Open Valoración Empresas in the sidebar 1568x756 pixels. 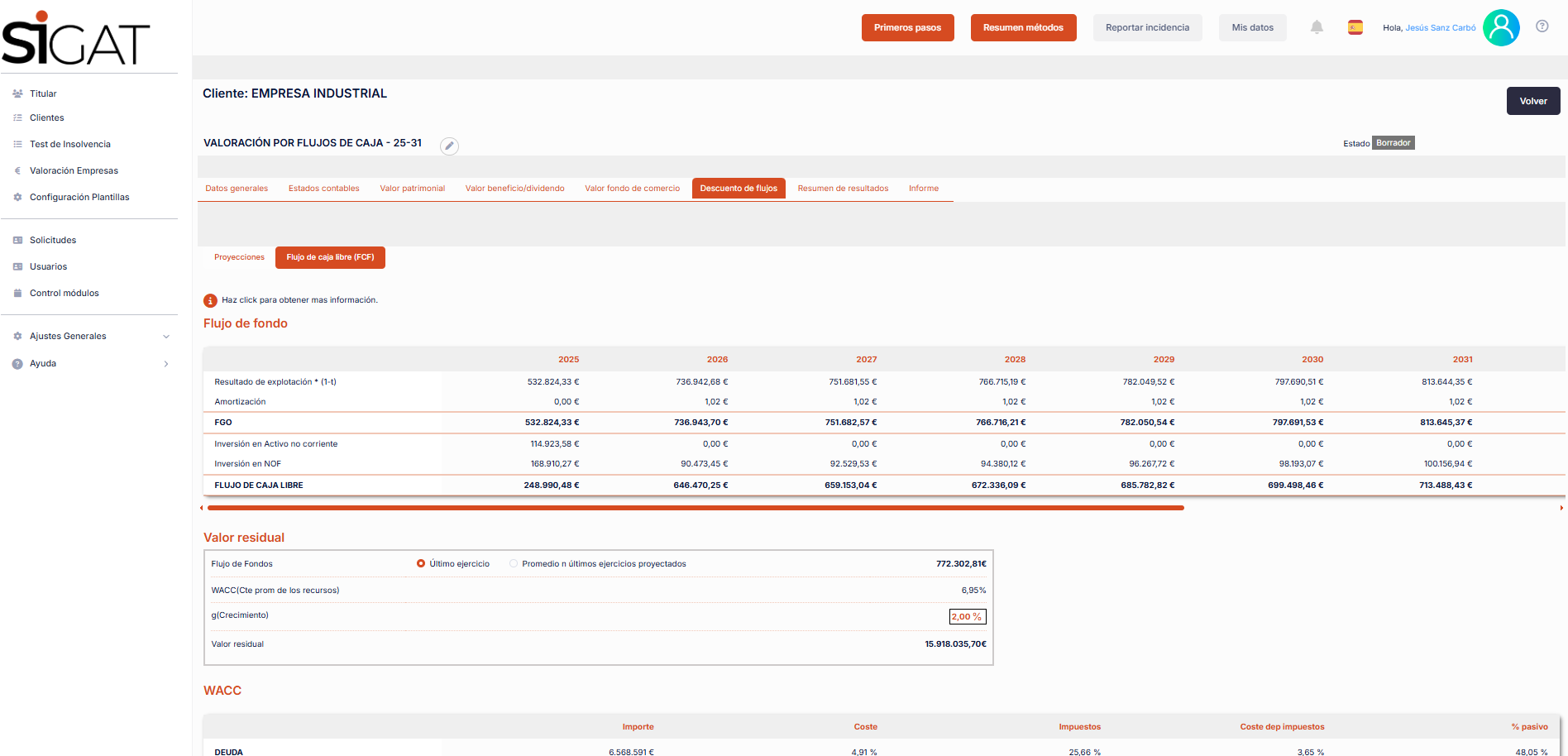[74, 170]
